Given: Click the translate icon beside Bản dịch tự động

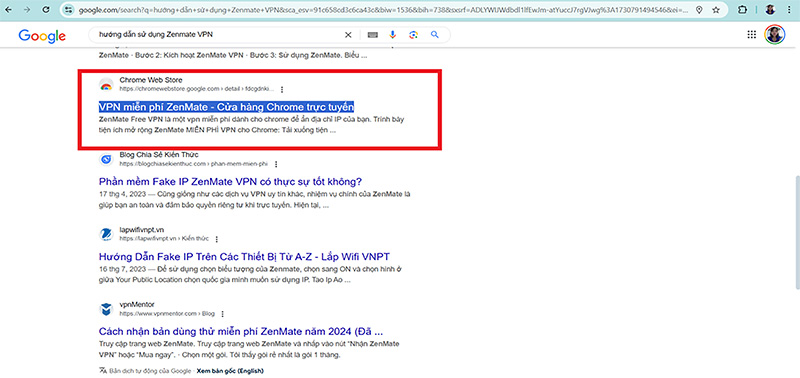Looking at the screenshot, I should [x=103, y=371].
